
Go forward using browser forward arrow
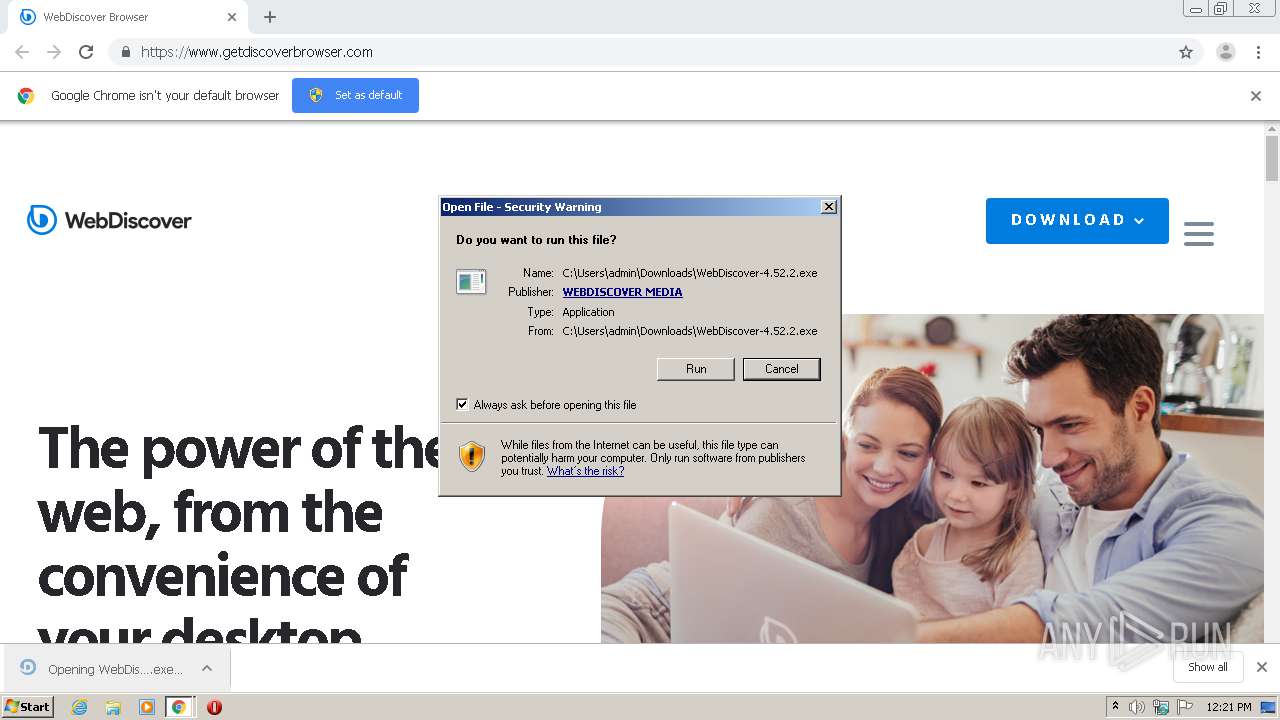[x=54, y=52]
